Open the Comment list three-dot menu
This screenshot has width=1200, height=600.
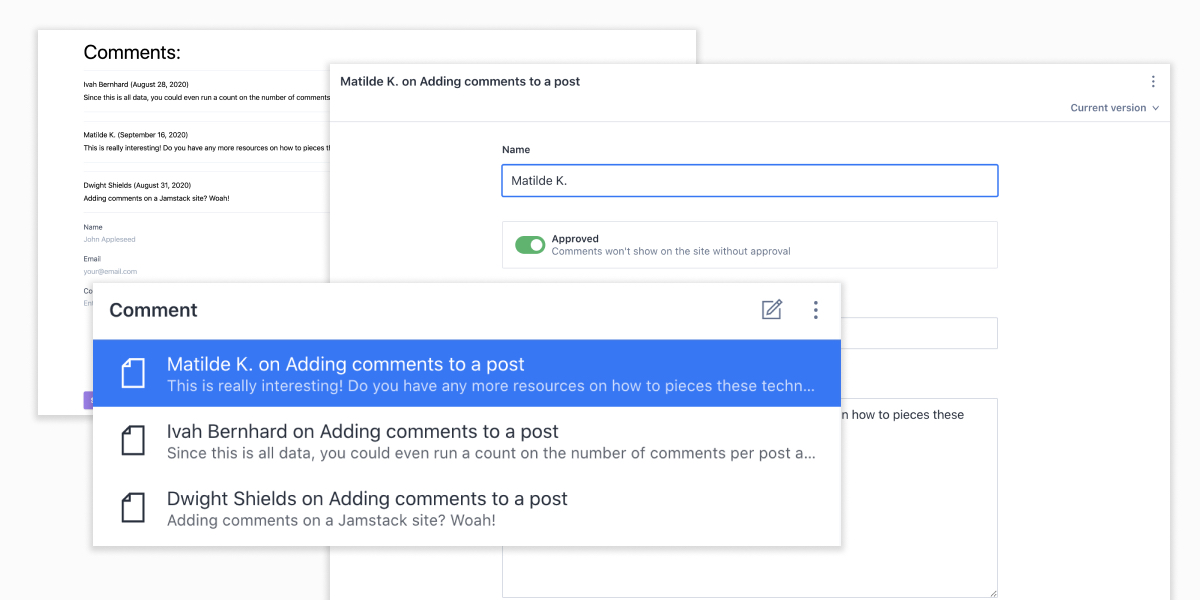click(816, 310)
